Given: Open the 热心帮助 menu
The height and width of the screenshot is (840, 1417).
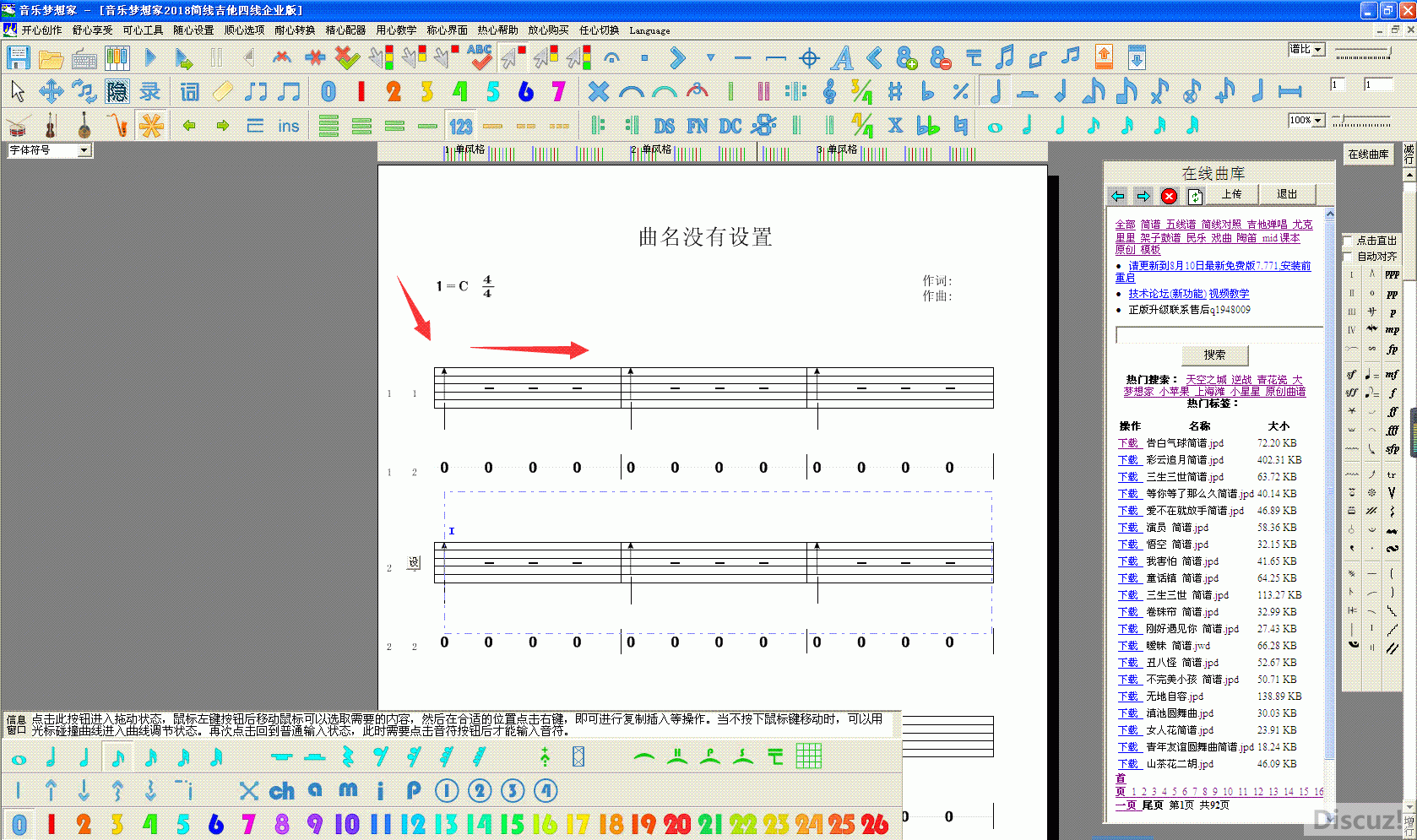Looking at the screenshot, I should click(497, 30).
